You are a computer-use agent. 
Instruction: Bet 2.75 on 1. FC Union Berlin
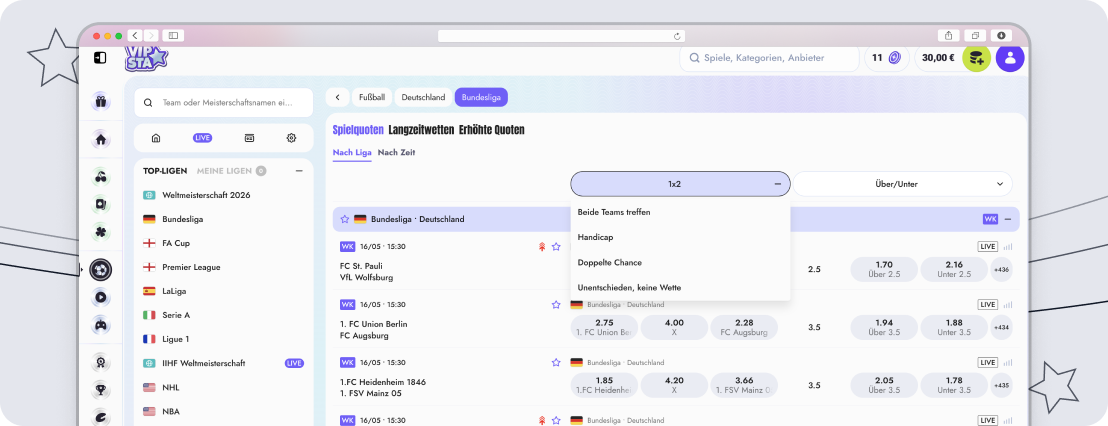[x=604, y=328]
